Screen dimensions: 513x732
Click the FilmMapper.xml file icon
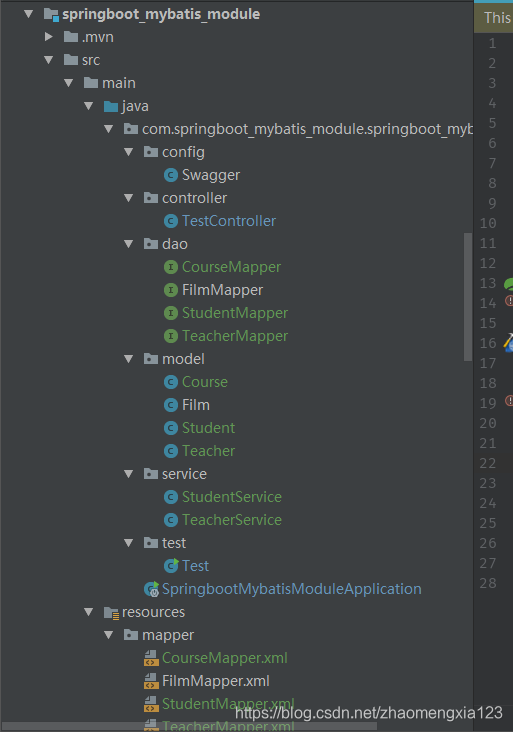tap(151, 681)
